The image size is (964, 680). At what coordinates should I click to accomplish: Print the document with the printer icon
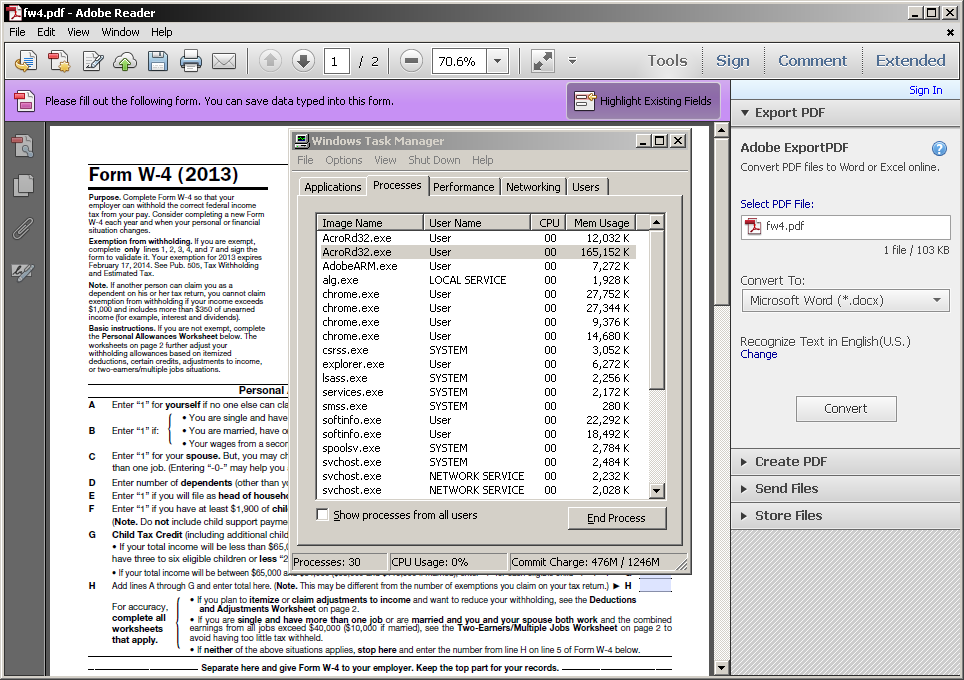(x=191, y=61)
